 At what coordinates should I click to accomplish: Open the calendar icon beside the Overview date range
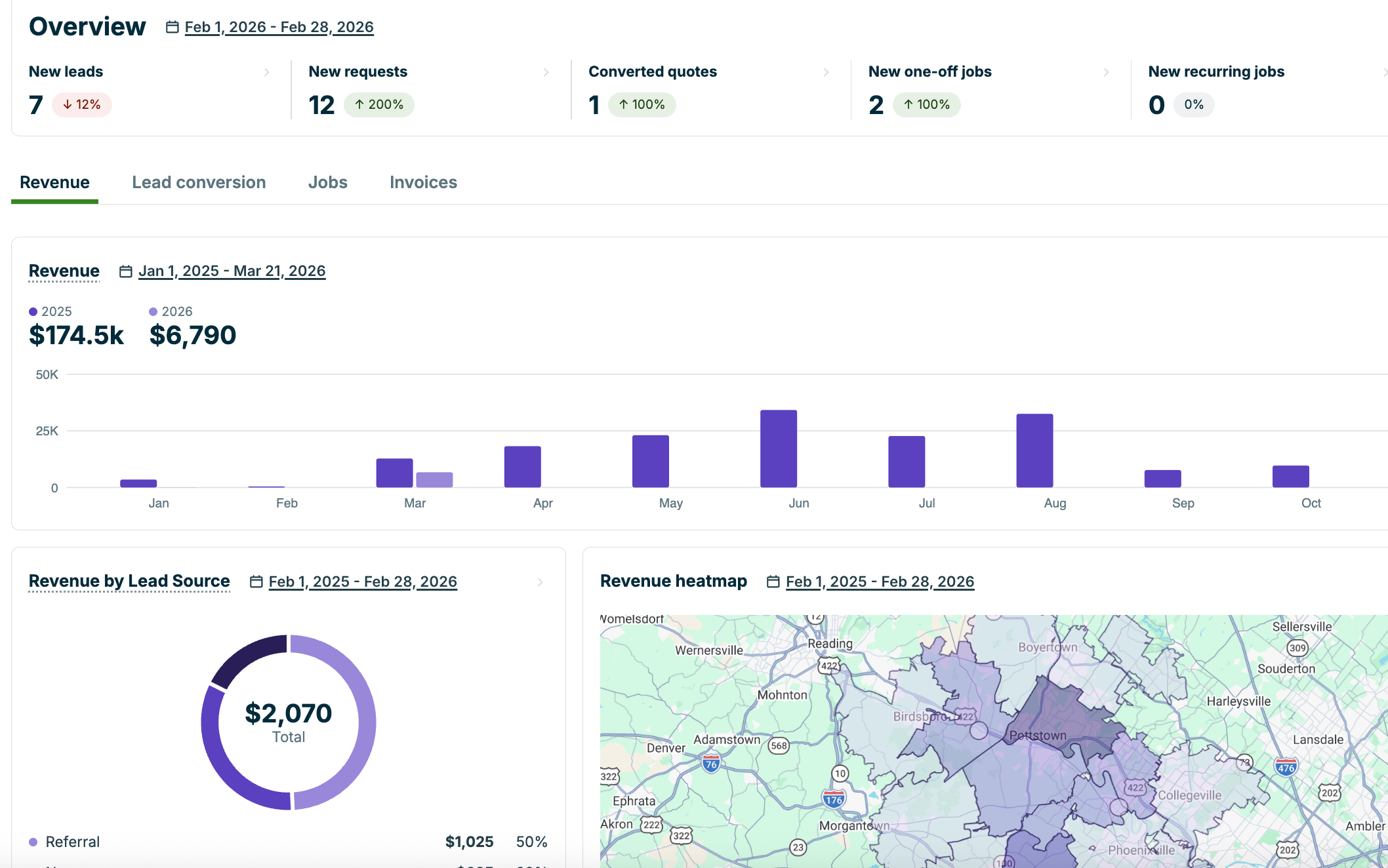coord(172,27)
